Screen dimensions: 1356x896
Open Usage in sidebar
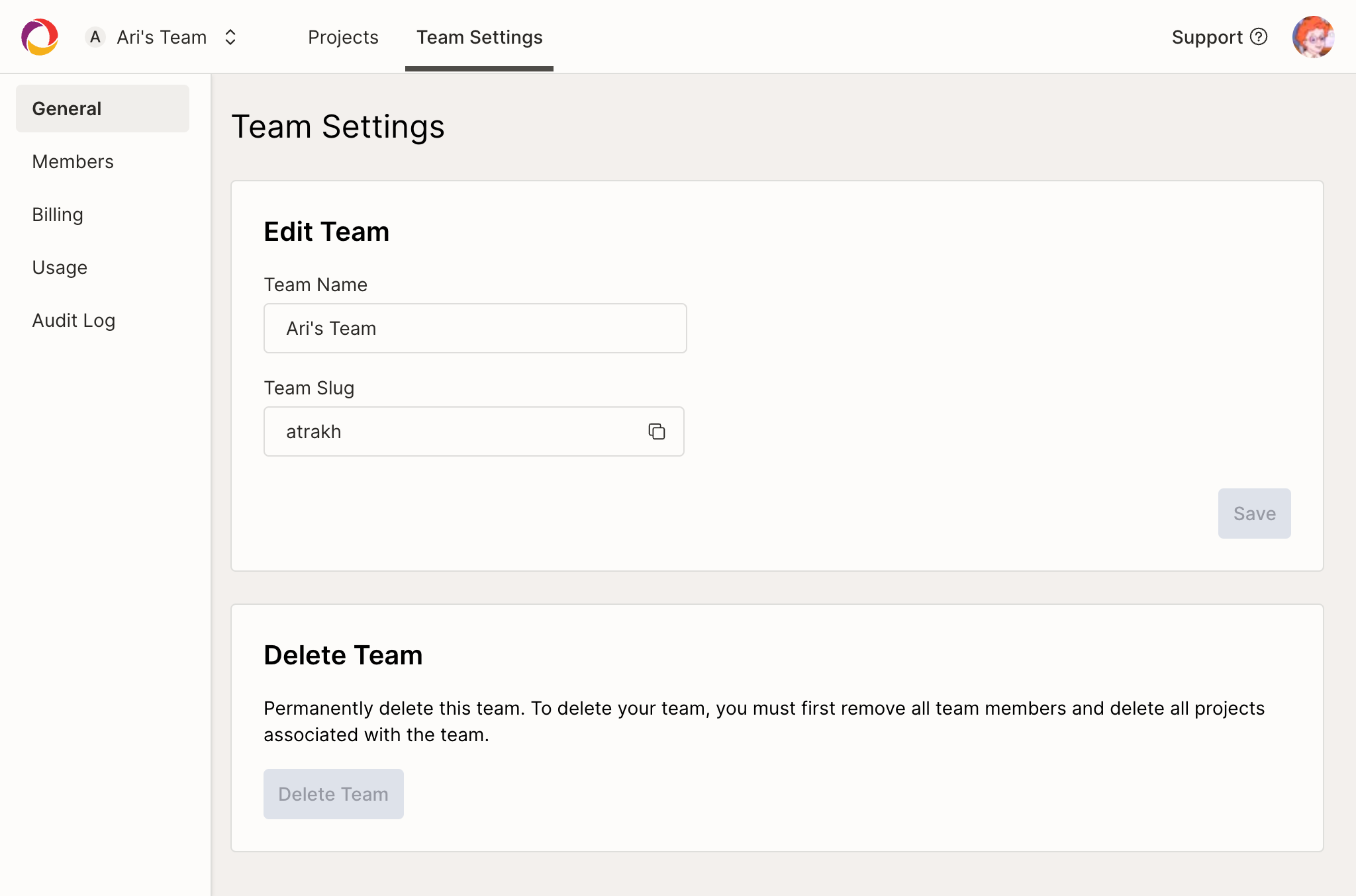pos(103,267)
